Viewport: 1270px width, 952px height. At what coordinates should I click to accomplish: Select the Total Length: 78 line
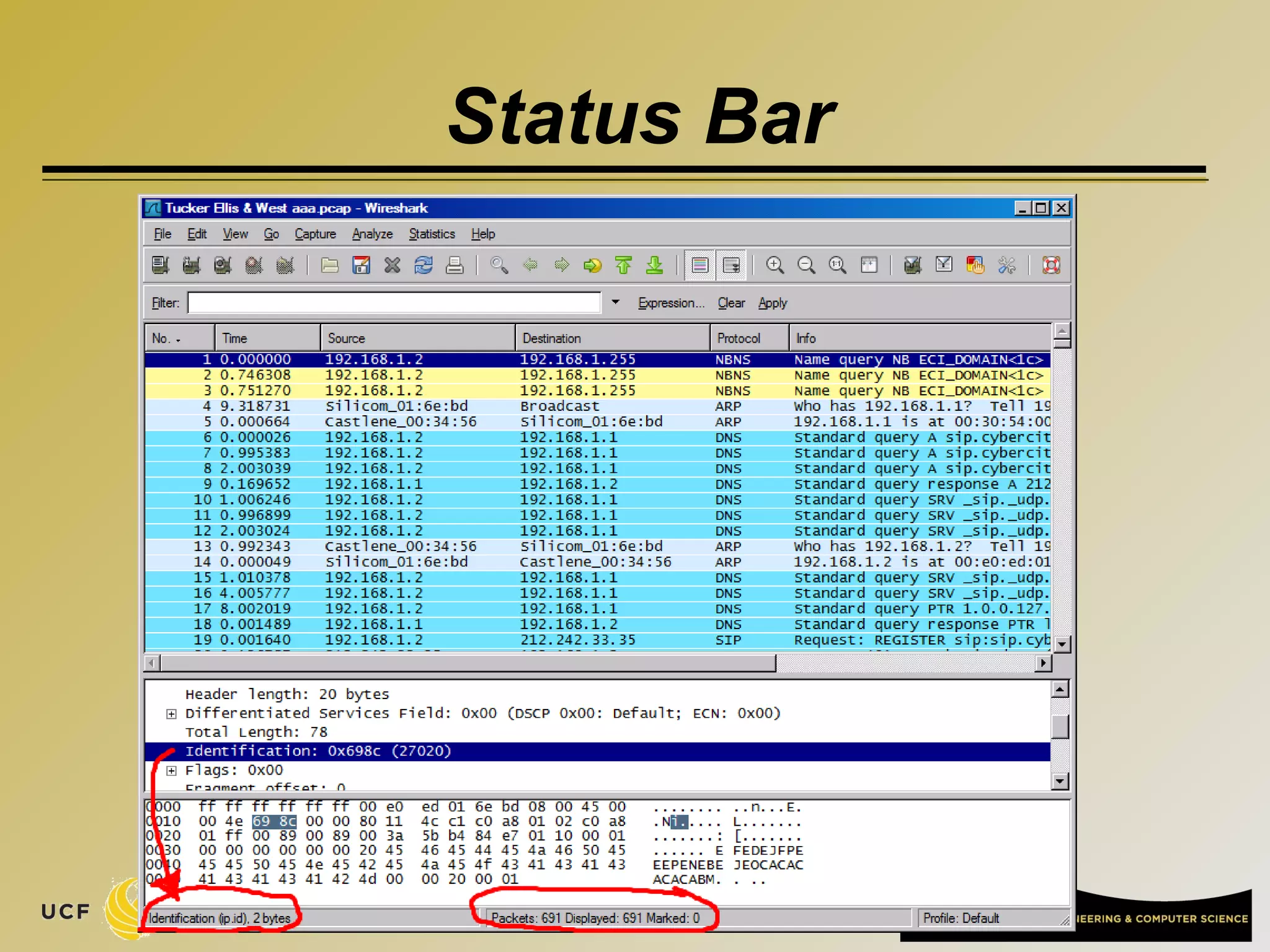pos(257,733)
